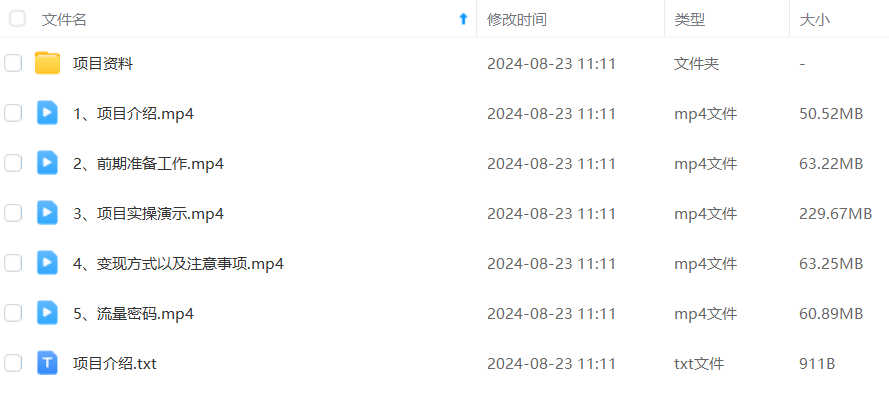The image size is (889, 410).
Task: Click video icon for 3、项目实操演示.mp4
Action: pyautogui.click(x=47, y=213)
